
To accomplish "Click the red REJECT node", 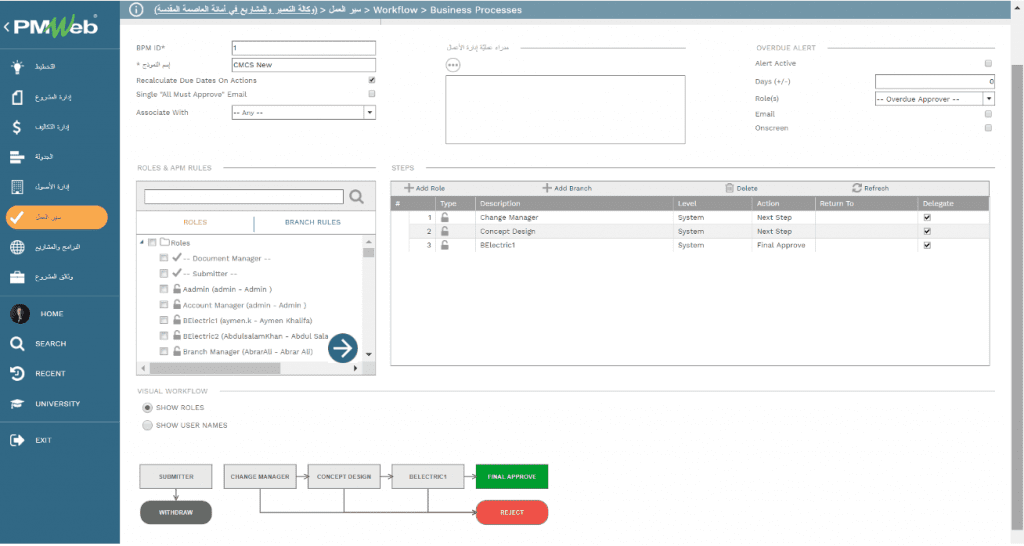I will pos(512,513).
